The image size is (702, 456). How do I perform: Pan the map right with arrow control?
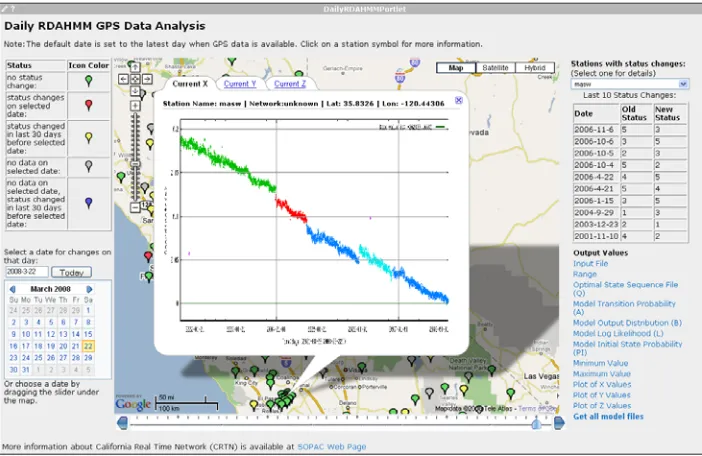[x=147, y=79]
